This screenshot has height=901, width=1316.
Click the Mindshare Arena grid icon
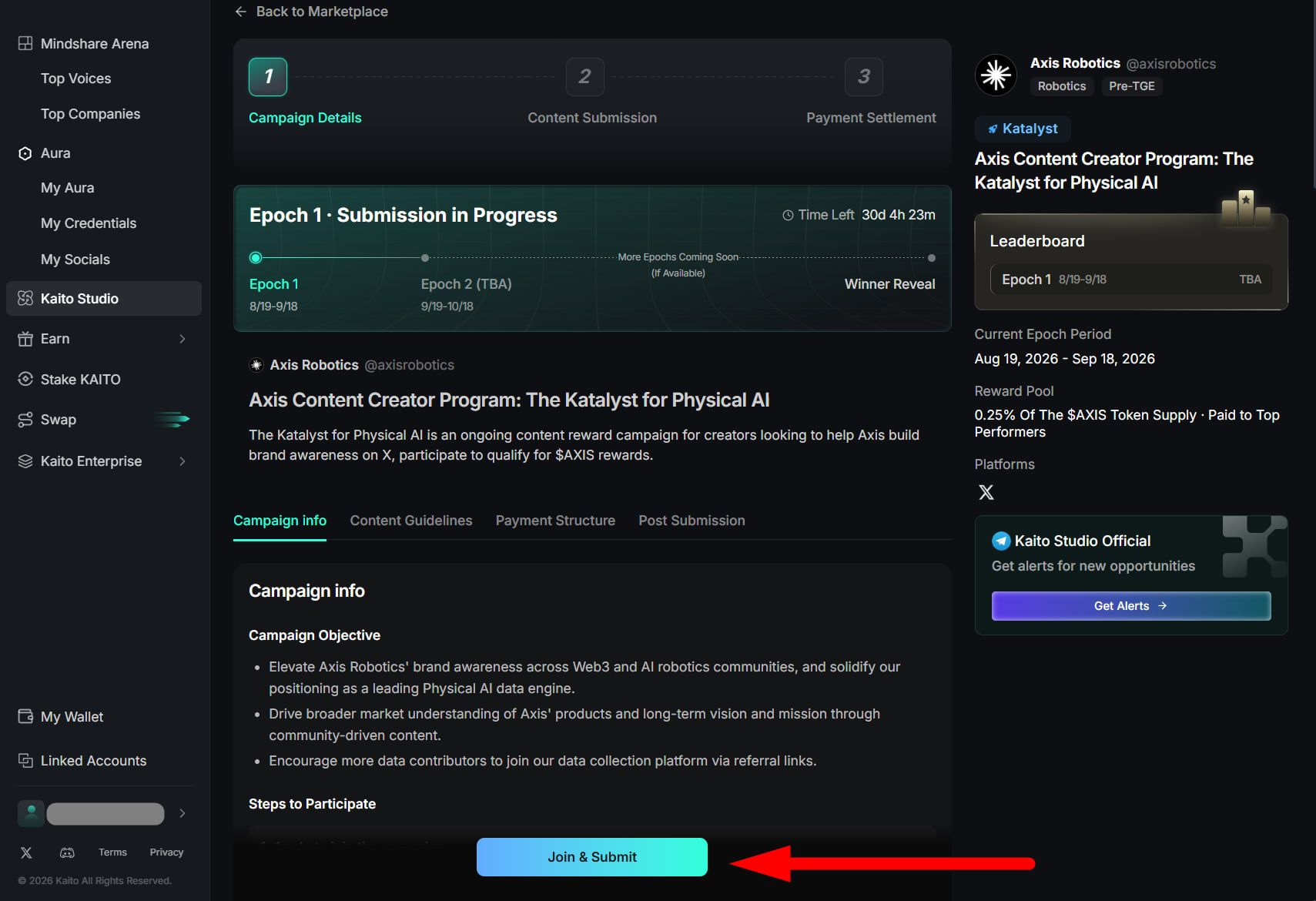click(x=25, y=44)
